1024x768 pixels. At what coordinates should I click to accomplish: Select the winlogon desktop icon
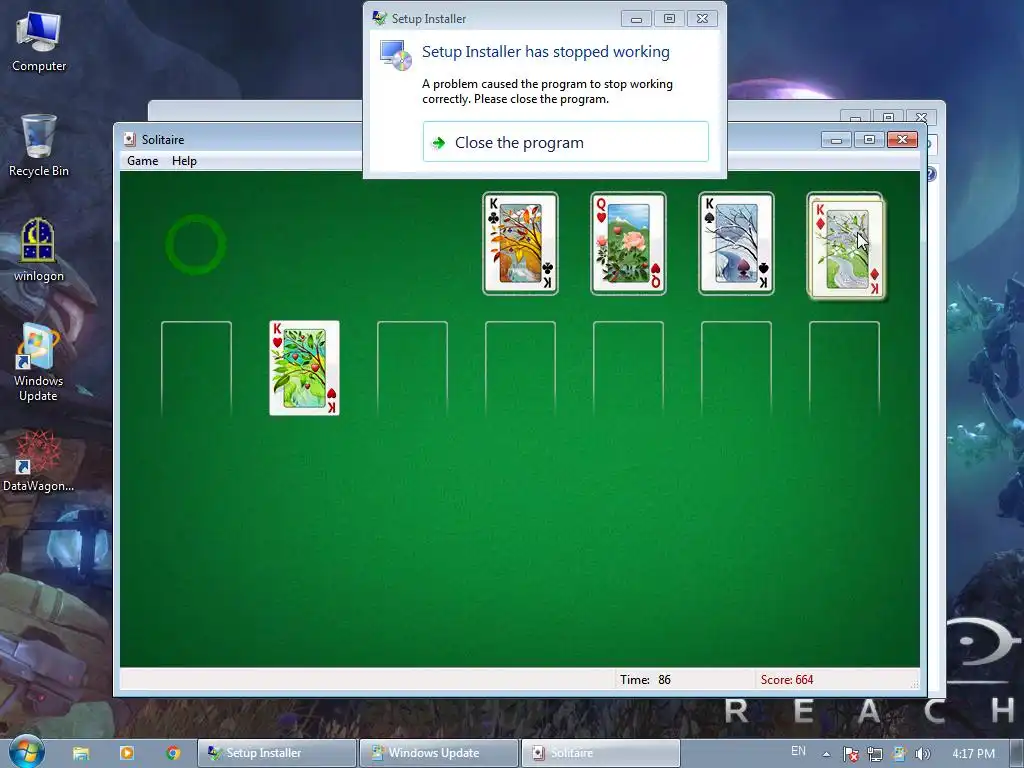39,250
